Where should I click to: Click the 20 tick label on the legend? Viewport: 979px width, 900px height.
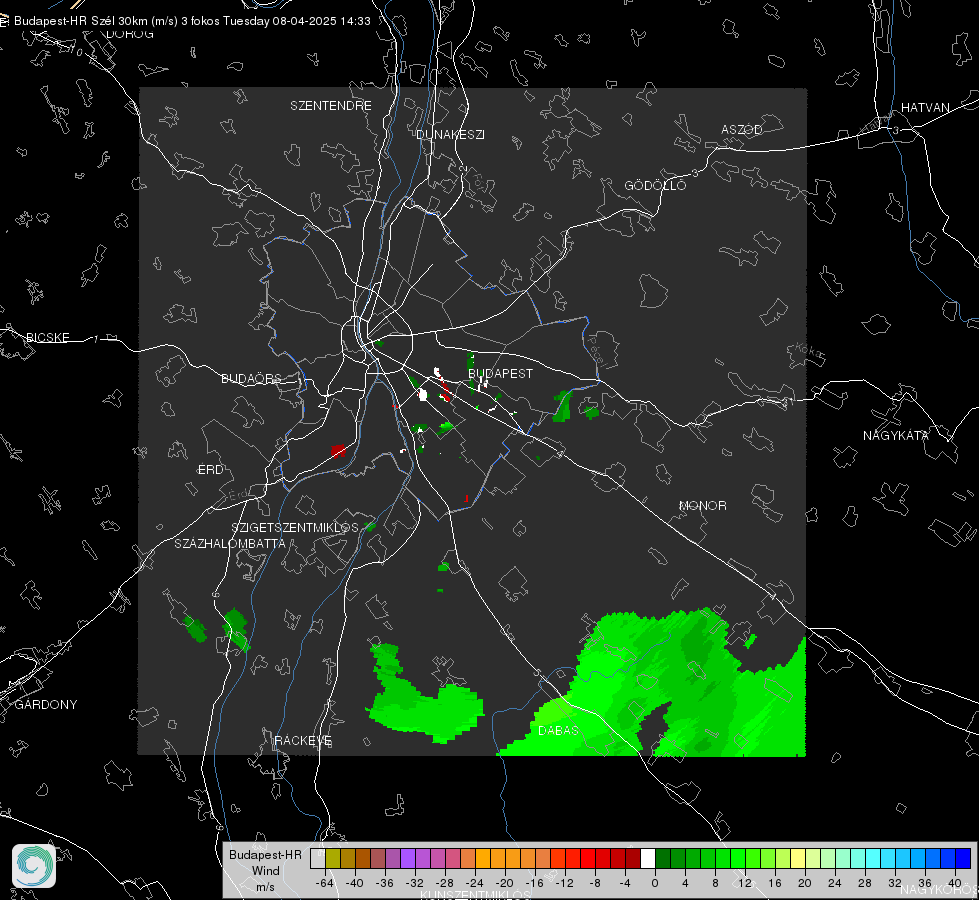(805, 883)
